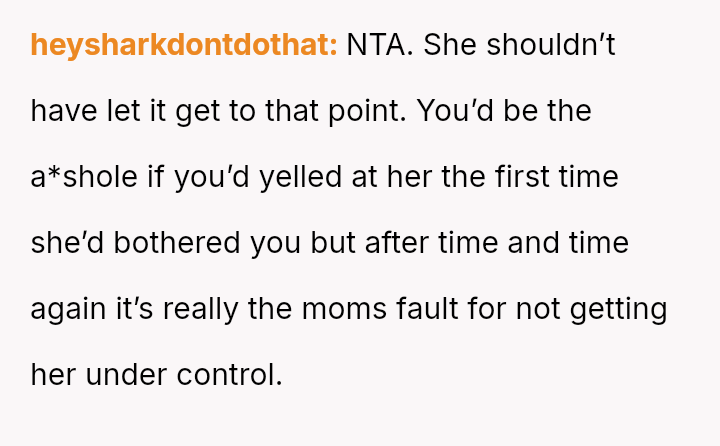Click the phrase 'and time' ending the fourth line
Image resolution: width=720 pixels, height=446 pixels.
568,243
